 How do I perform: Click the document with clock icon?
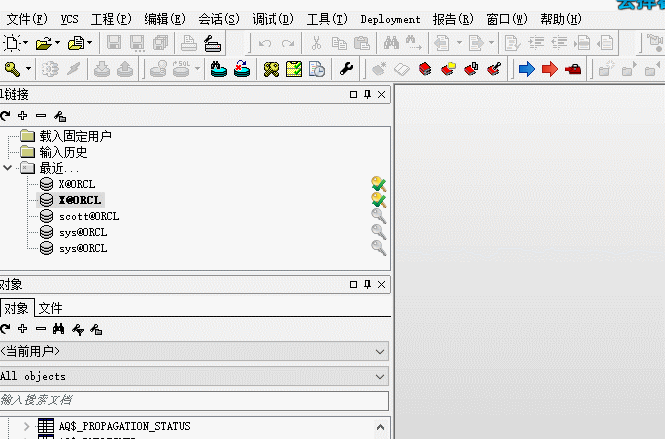[x=317, y=69]
